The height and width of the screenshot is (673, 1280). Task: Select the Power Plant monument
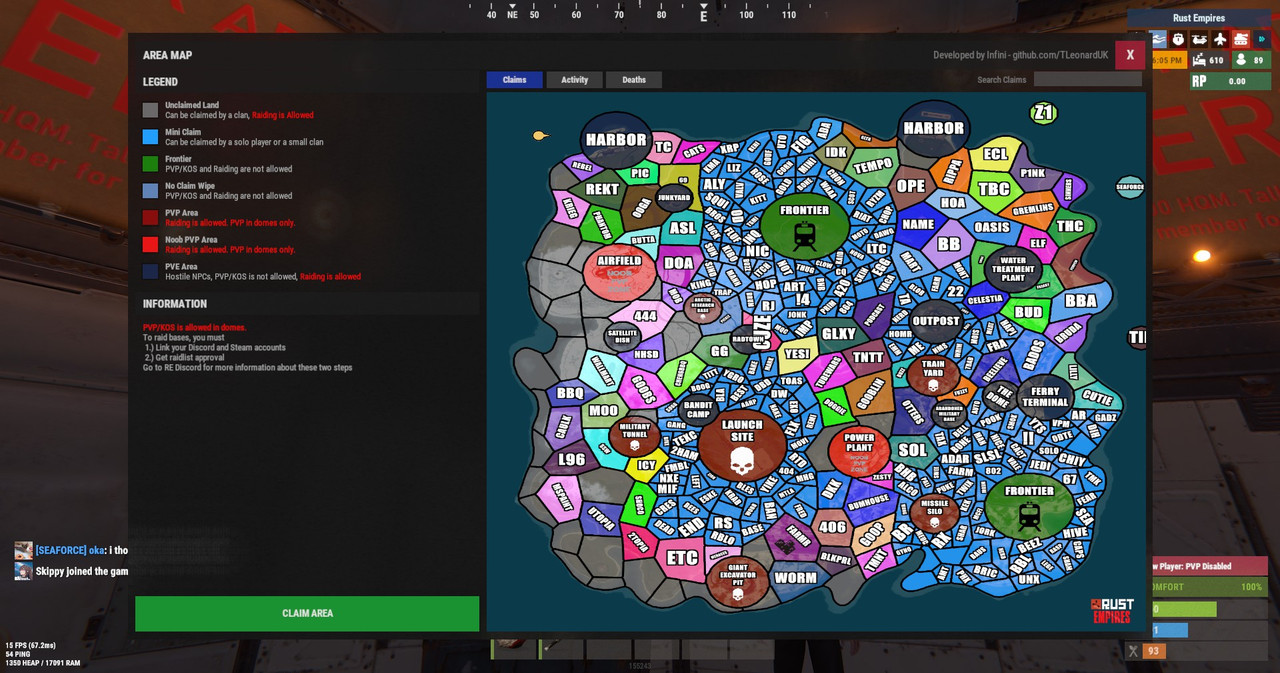coord(859,451)
